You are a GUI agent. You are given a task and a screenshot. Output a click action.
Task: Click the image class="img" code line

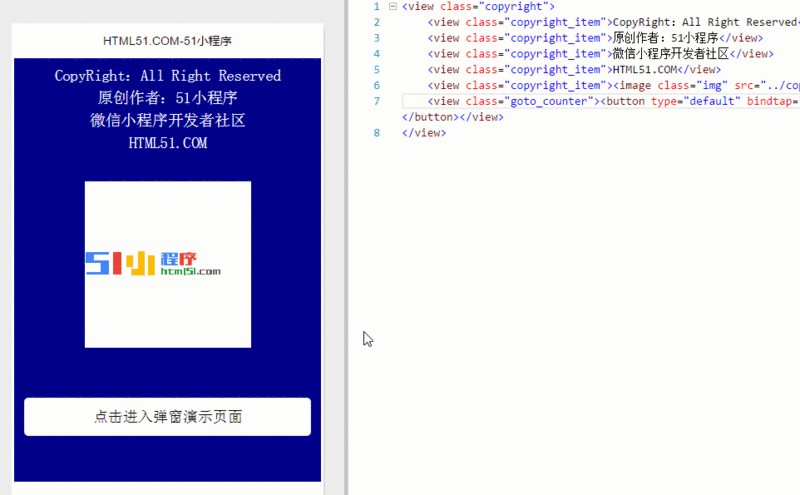(613, 86)
